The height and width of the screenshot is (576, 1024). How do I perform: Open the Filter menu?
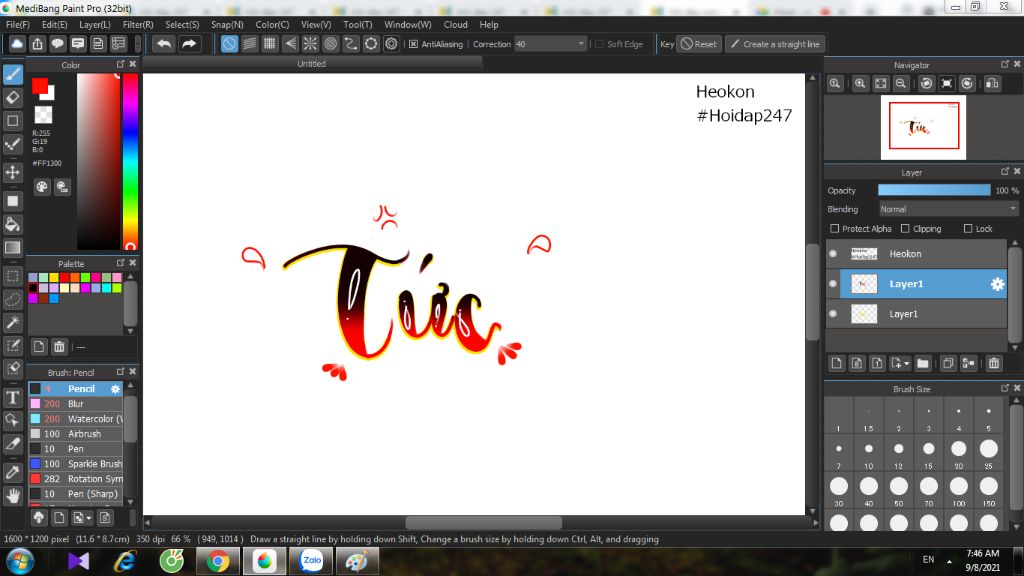tap(138, 24)
